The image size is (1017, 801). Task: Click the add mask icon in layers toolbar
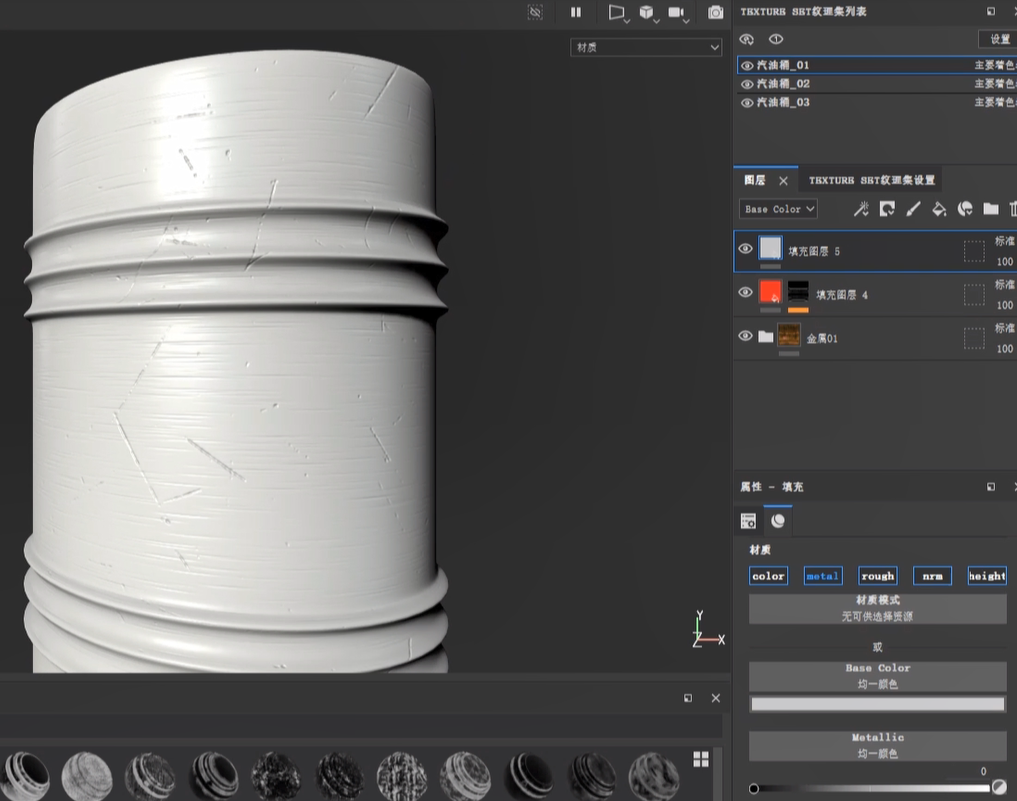point(886,209)
